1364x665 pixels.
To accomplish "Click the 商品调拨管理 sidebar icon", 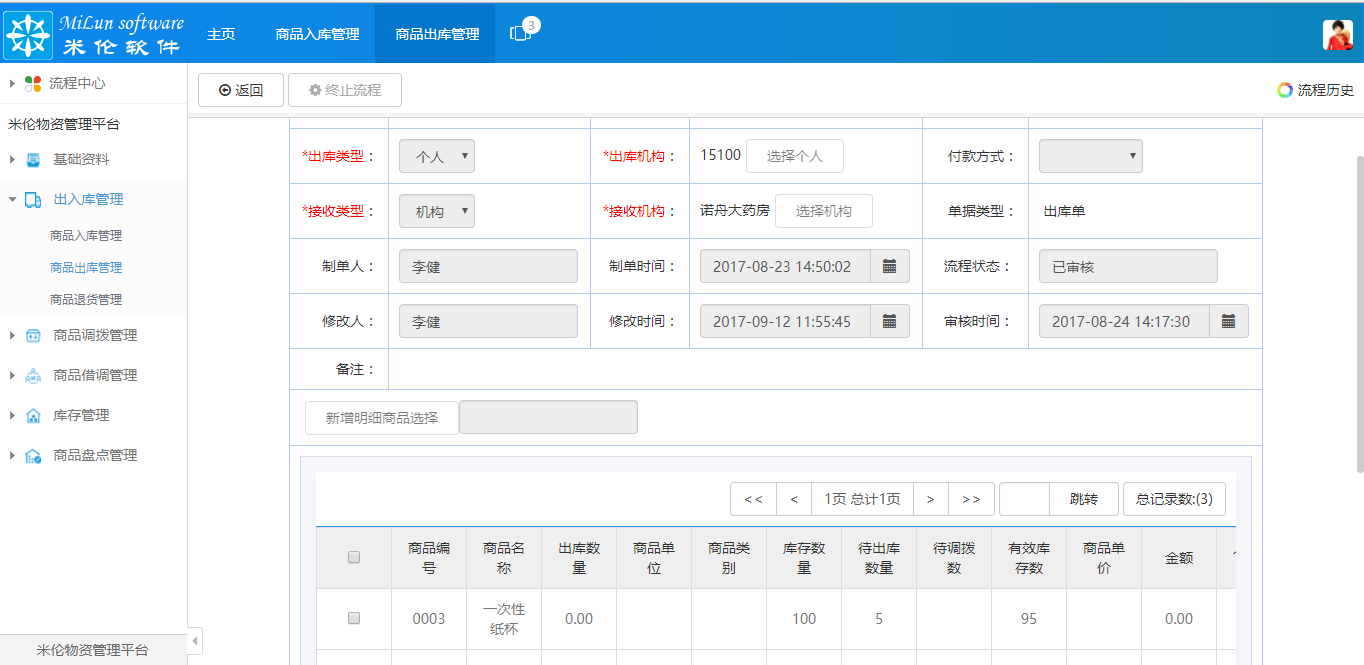I will click(33, 336).
